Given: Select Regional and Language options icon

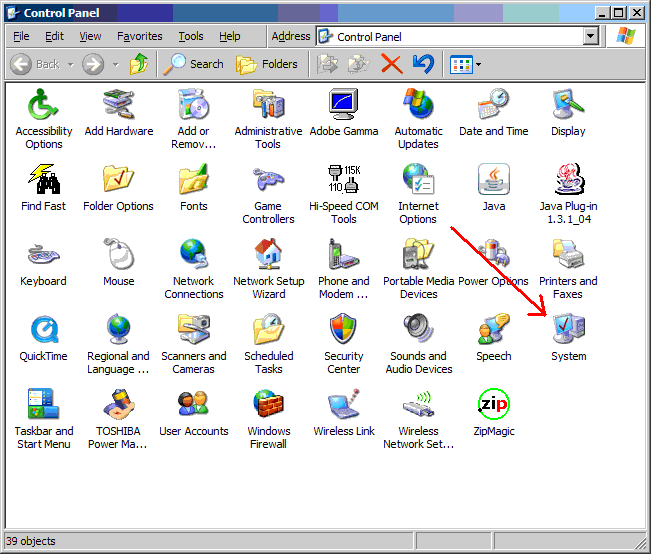Looking at the screenshot, I should coord(119,329).
